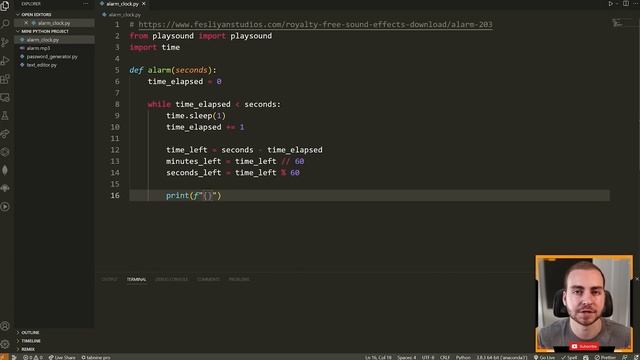Open the Extensions view
The width and height of the screenshot is (640, 360).
(x=5, y=79)
